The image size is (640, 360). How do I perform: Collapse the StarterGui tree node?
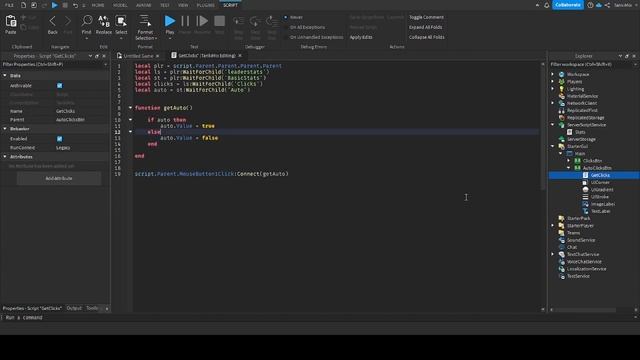553,146
